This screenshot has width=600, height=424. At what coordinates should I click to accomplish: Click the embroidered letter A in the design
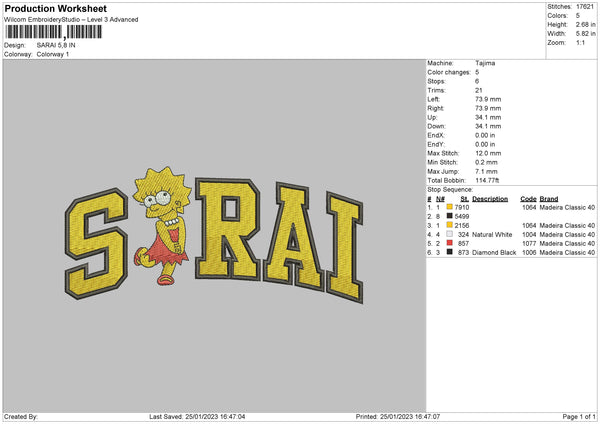(293, 237)
